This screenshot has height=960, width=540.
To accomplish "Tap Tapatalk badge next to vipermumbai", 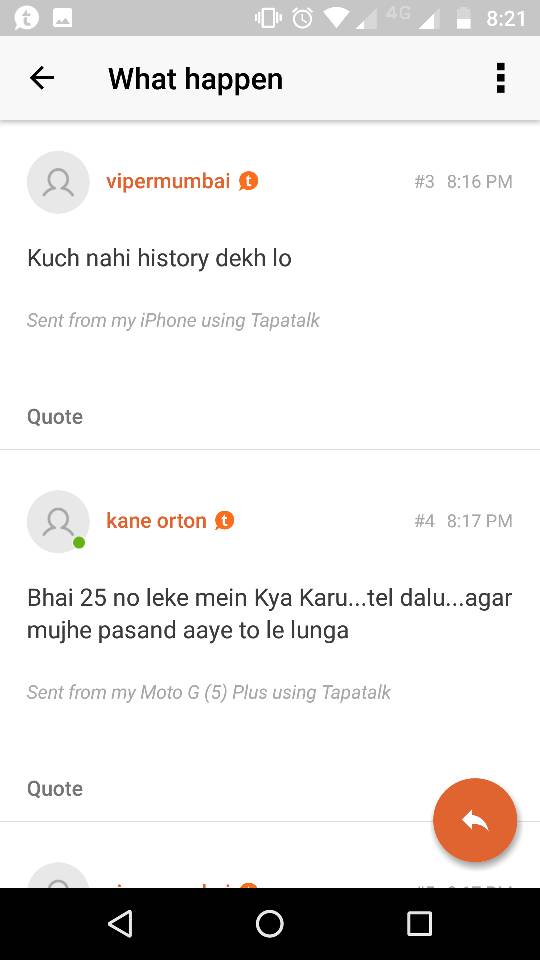I will click(248, 181).
